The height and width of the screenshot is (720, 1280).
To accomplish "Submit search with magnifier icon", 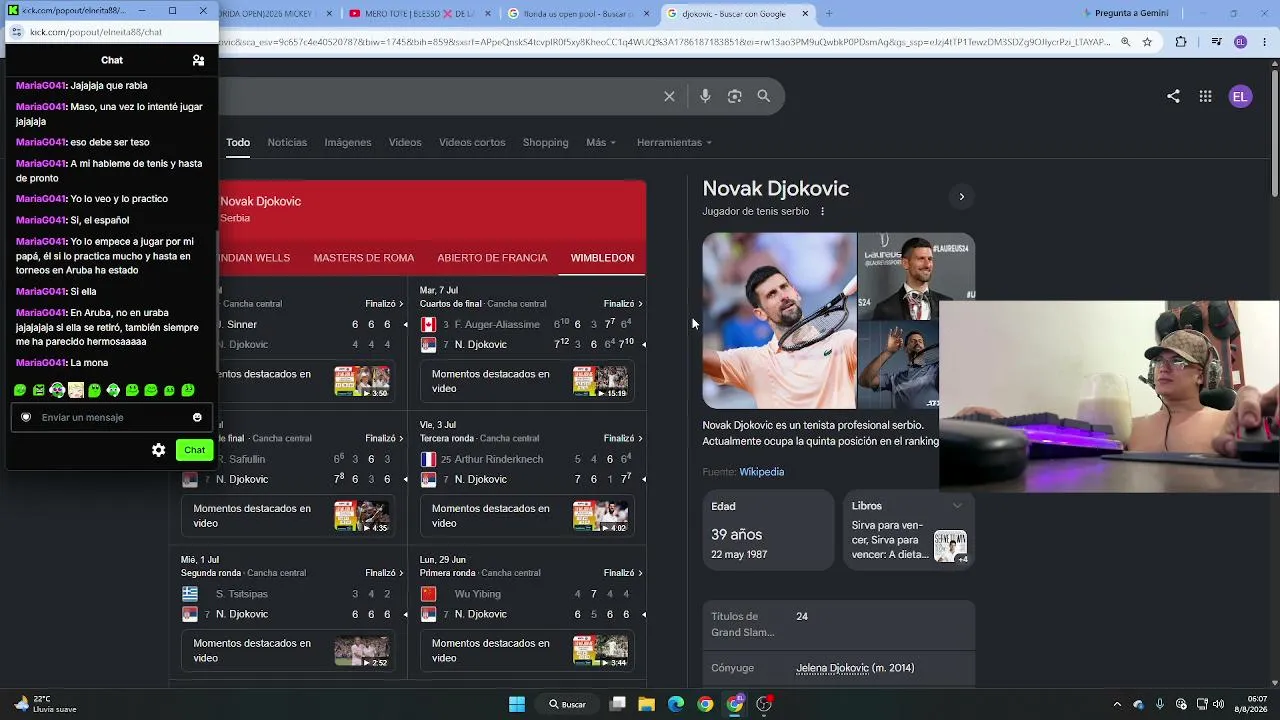I will 764,96.
